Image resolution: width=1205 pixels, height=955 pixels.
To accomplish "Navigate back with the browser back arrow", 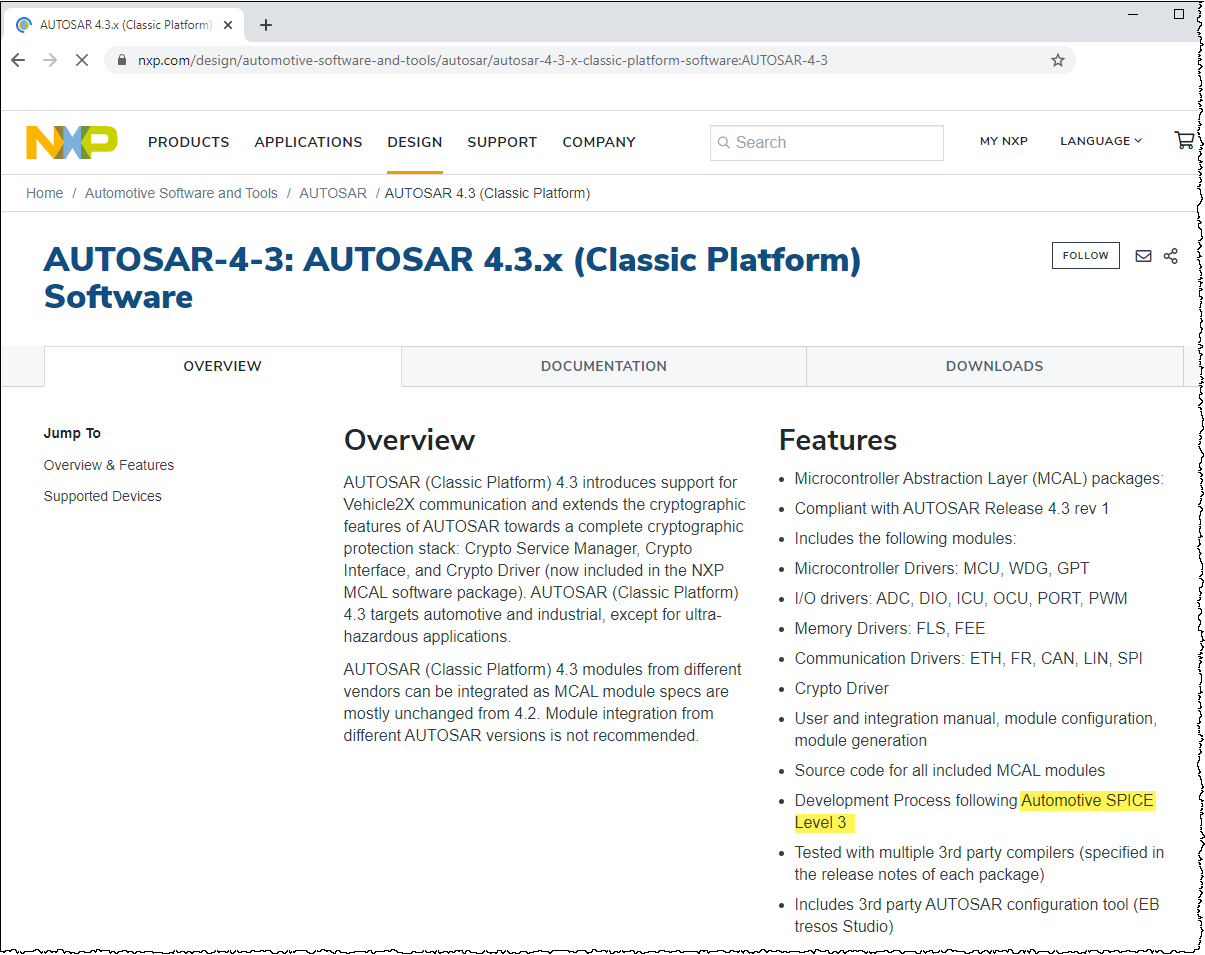I will click(18, 60).
